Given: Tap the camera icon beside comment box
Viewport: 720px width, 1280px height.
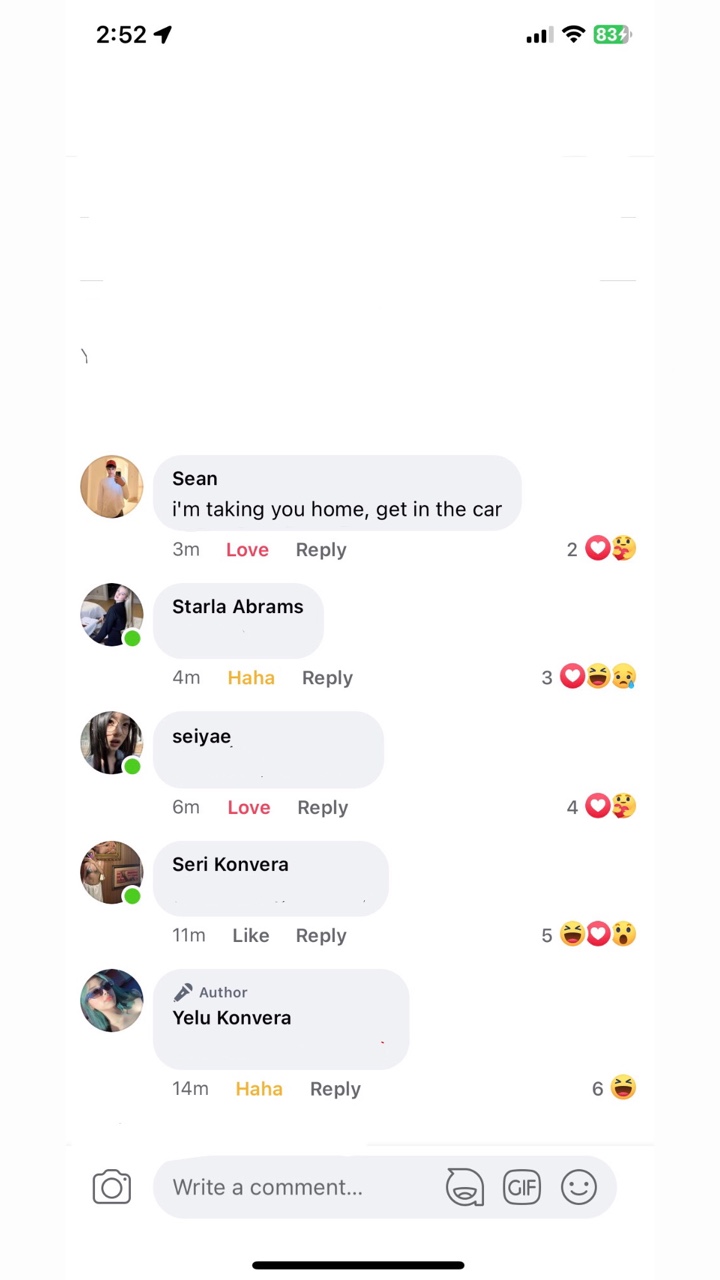Looking at the screenshot, I should point(112,1187).
